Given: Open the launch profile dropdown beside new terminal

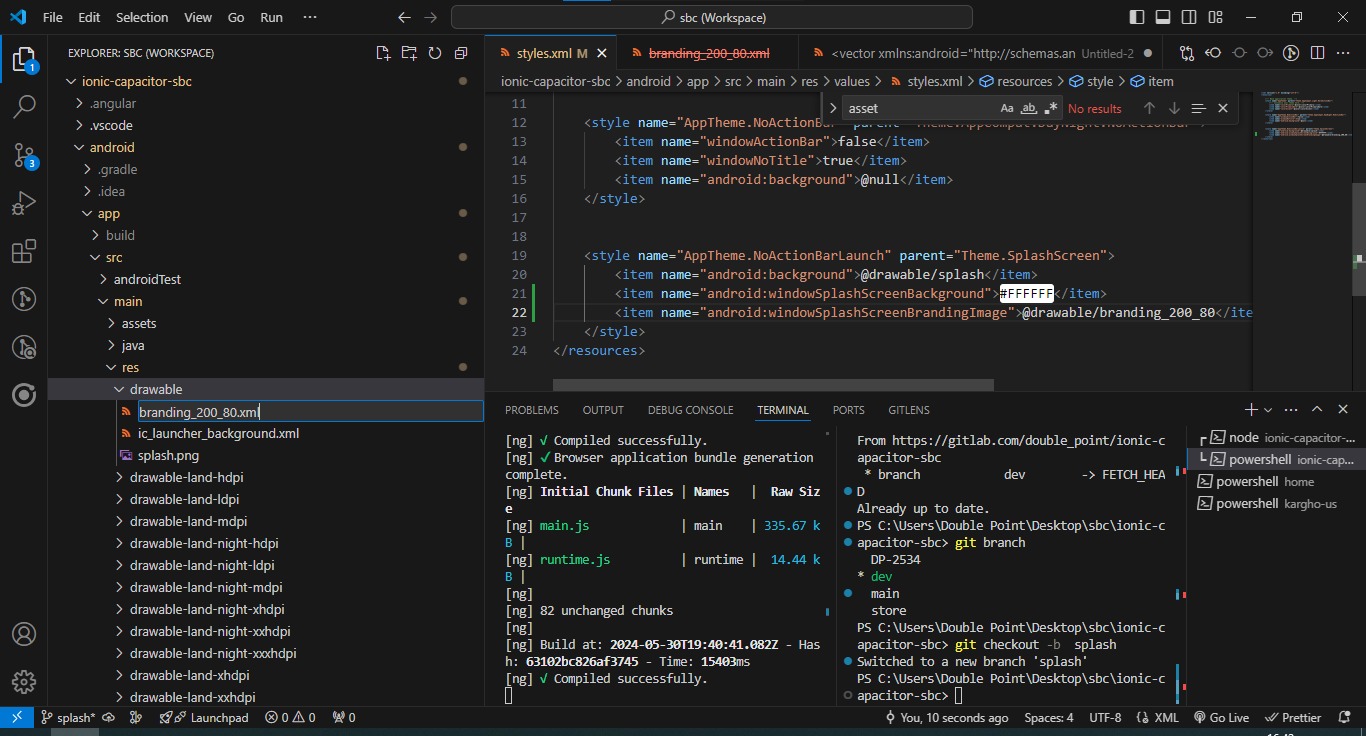Looking at the screenshot, I should [x=1268, y=410].
